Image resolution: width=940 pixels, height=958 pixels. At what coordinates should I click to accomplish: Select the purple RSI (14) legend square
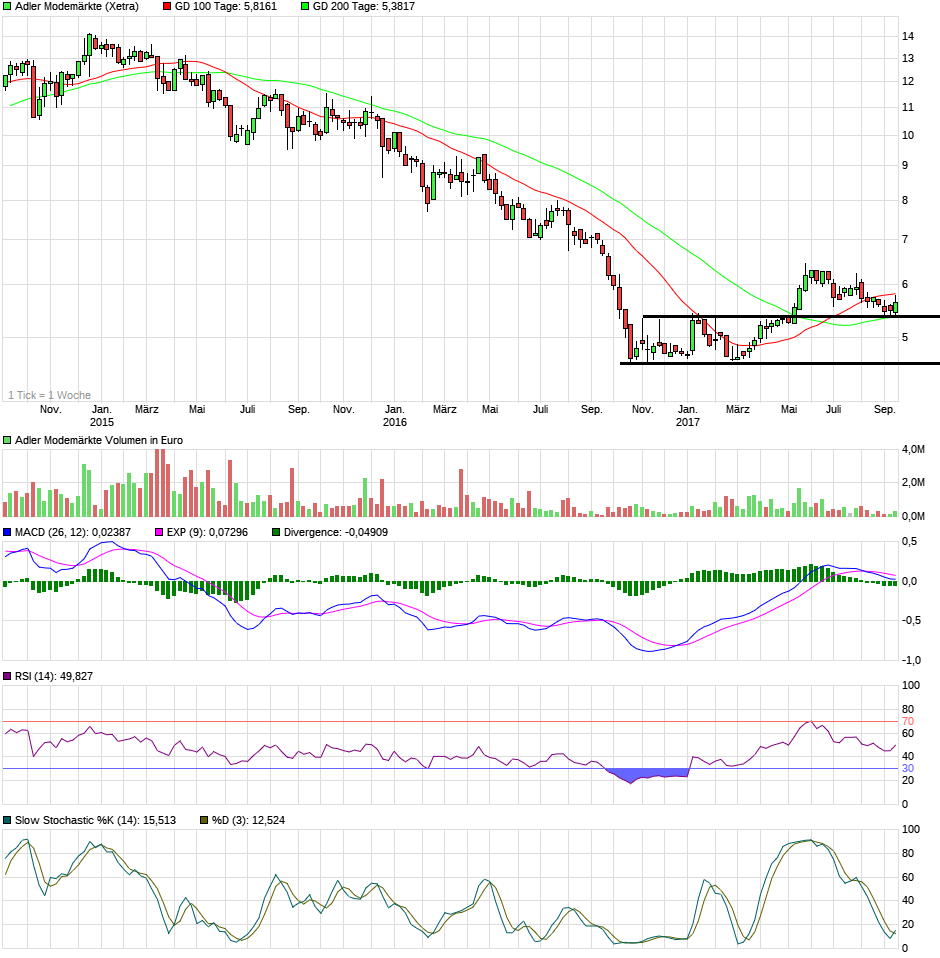[8, 676]
